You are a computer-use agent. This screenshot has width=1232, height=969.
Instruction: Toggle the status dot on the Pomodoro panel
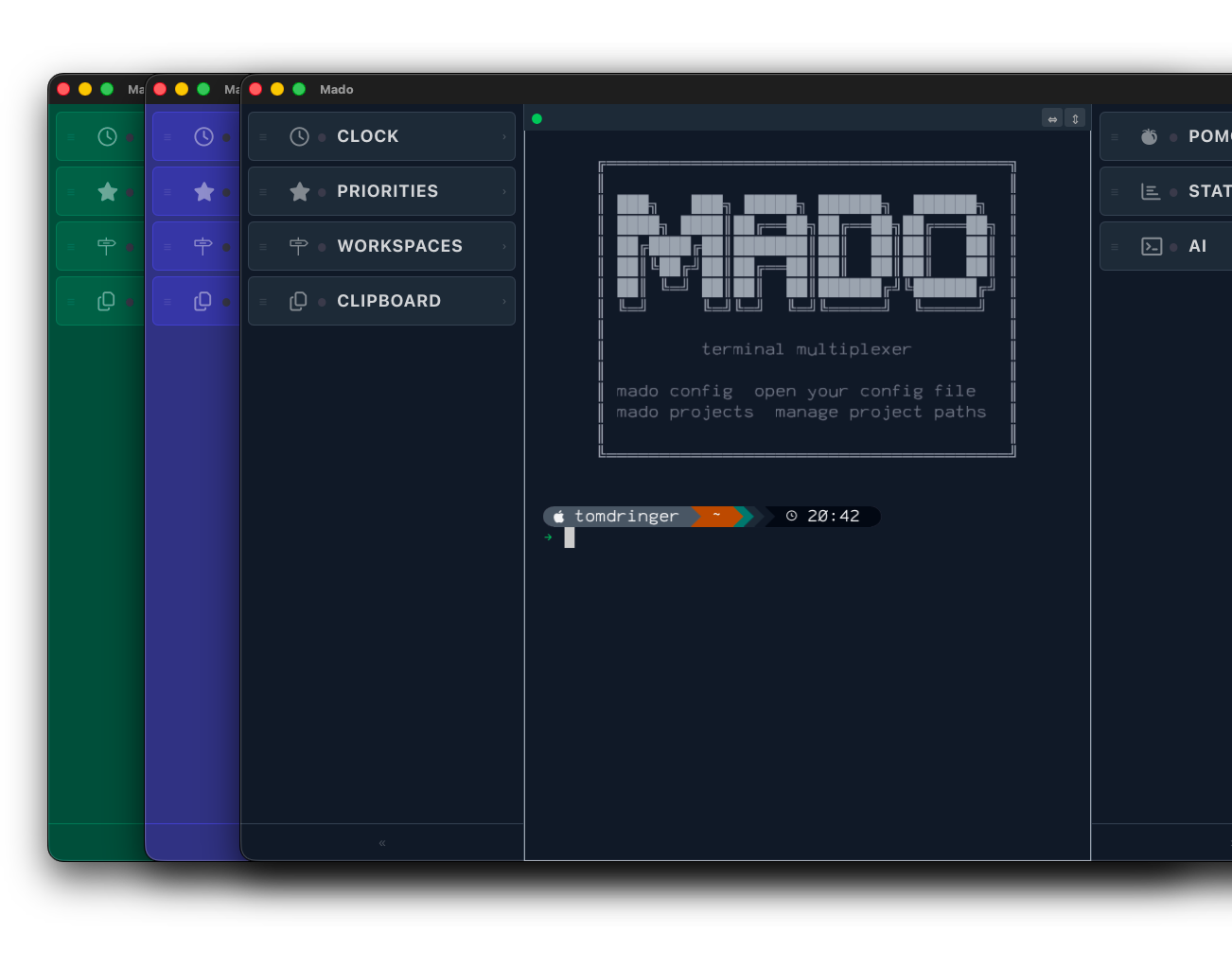(1173, 137)
